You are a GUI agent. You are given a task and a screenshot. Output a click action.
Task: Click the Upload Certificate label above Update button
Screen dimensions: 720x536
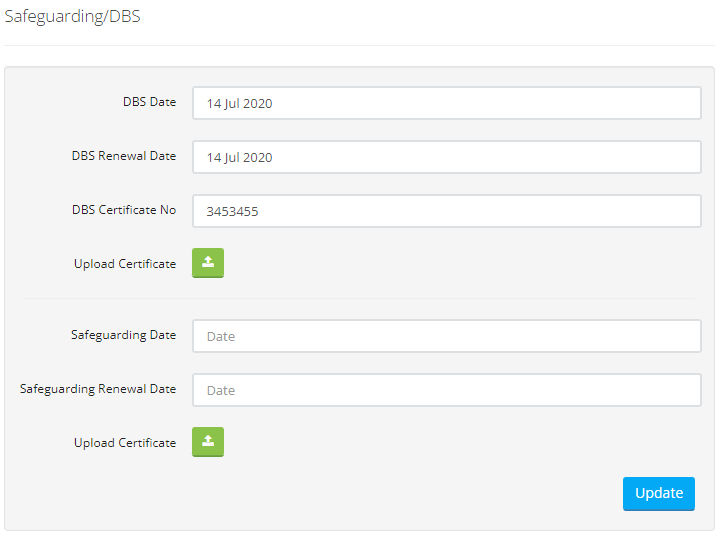125,443
